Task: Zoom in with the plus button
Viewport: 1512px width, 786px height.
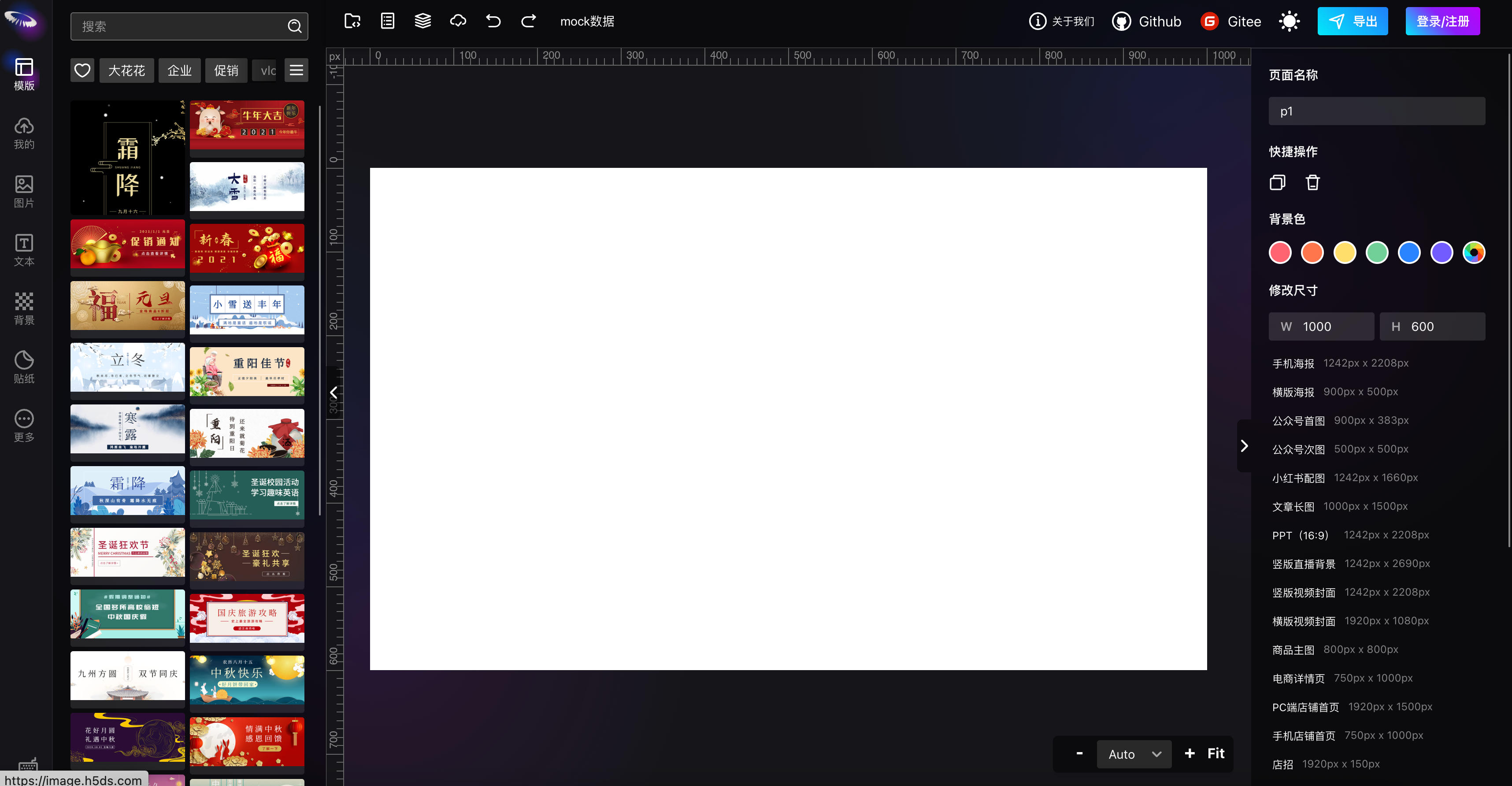Action: pyautogui.click(x=1189, y=753)
